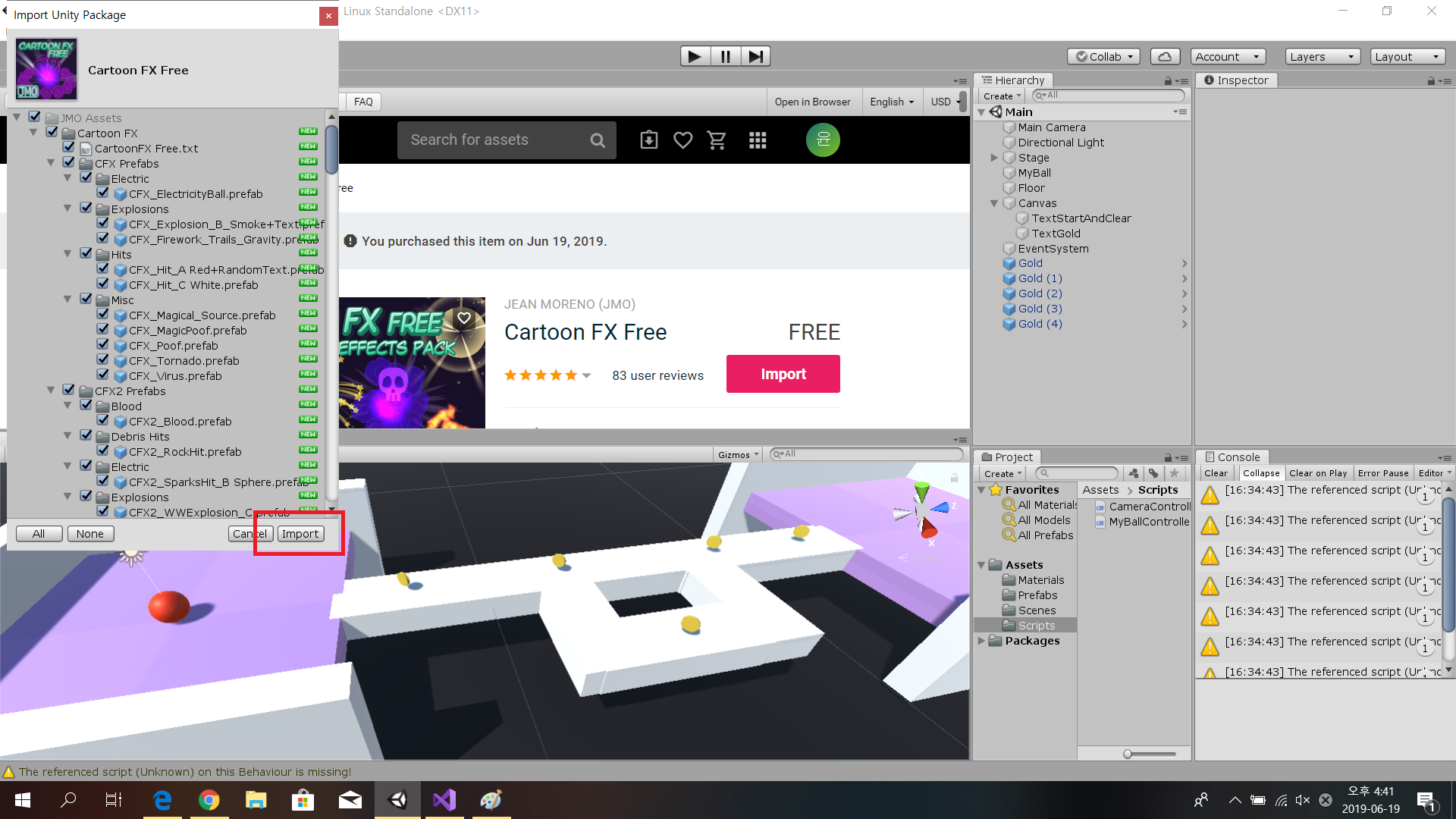
Task: Uncheck the CFX_Tornado.prefab checkbox
Action: click(x=103, y=359)
